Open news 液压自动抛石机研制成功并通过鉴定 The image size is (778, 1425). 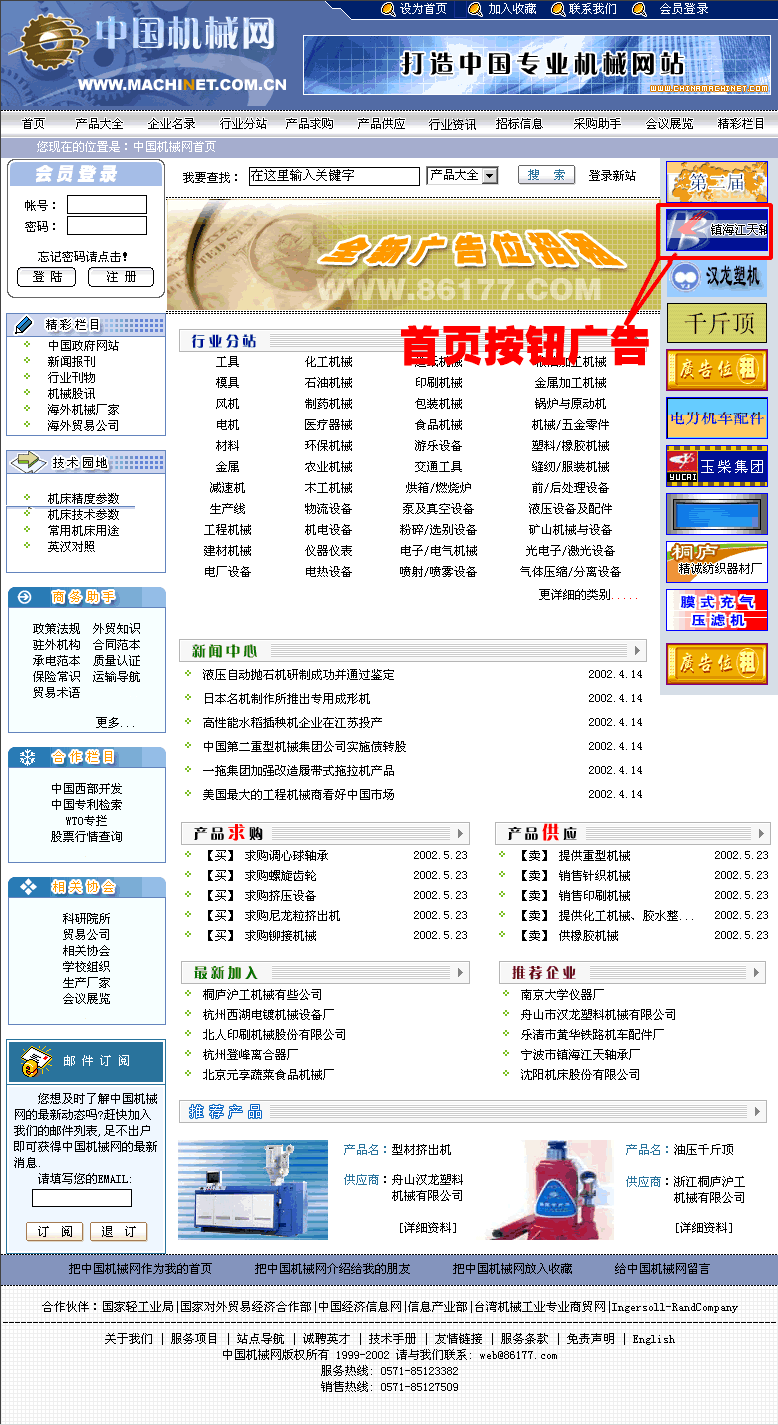click(299, 675)
